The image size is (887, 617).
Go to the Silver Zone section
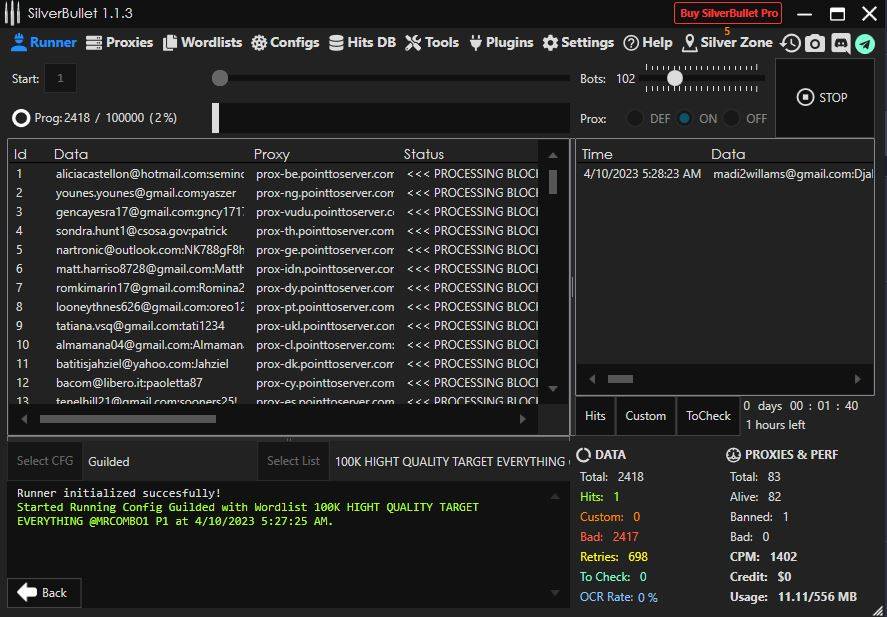[x=727, y=43]
